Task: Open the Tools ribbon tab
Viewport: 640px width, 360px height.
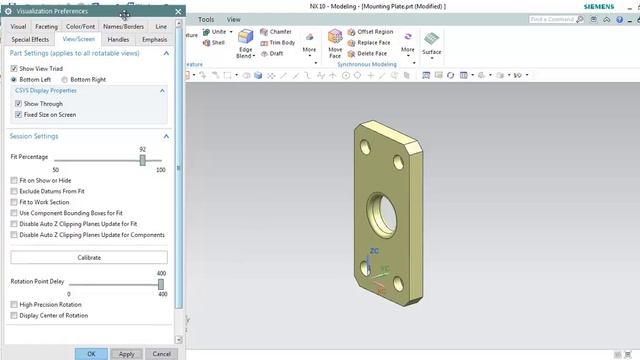Action: coord(206,20)
